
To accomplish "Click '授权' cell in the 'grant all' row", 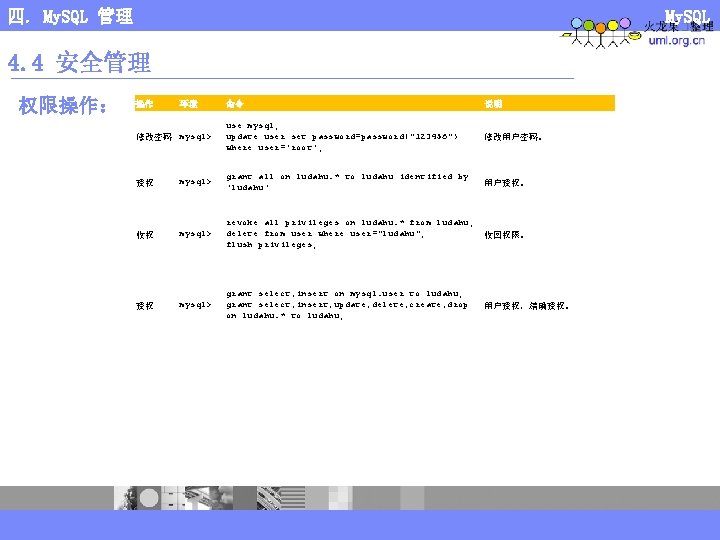I will point(145,183).
